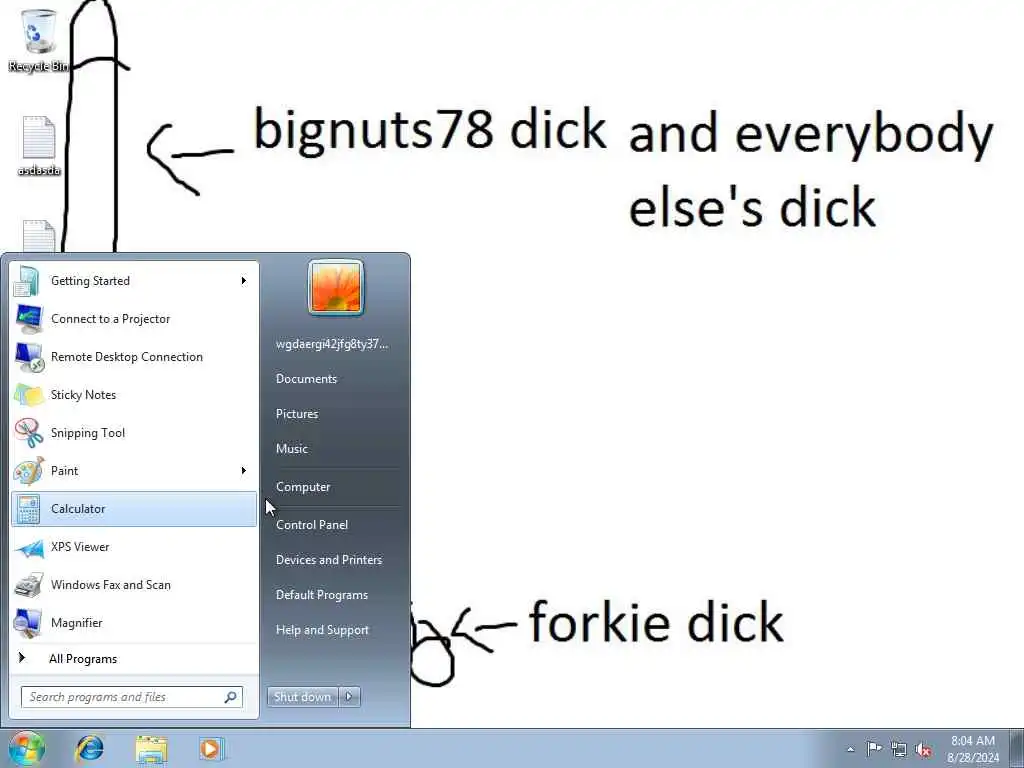Expand the Paint recent files arrow
This screenshot has width=1024, height=768.
point(244,471)
